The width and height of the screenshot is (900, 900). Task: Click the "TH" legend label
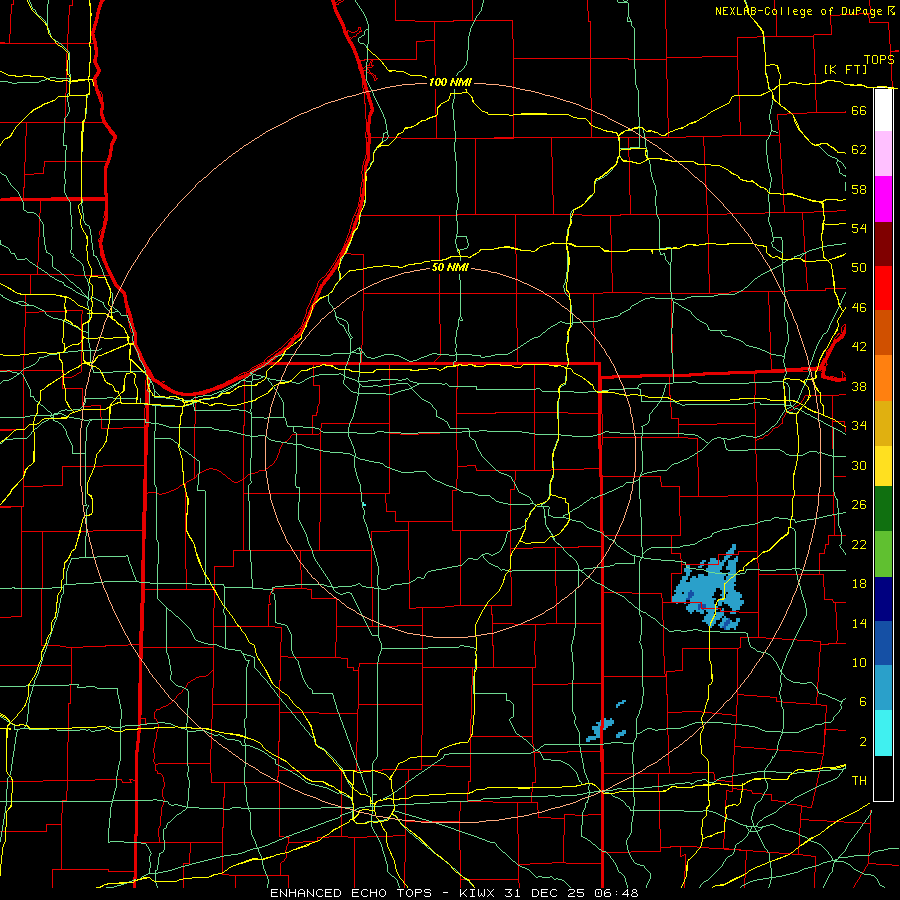coord(859,781)
